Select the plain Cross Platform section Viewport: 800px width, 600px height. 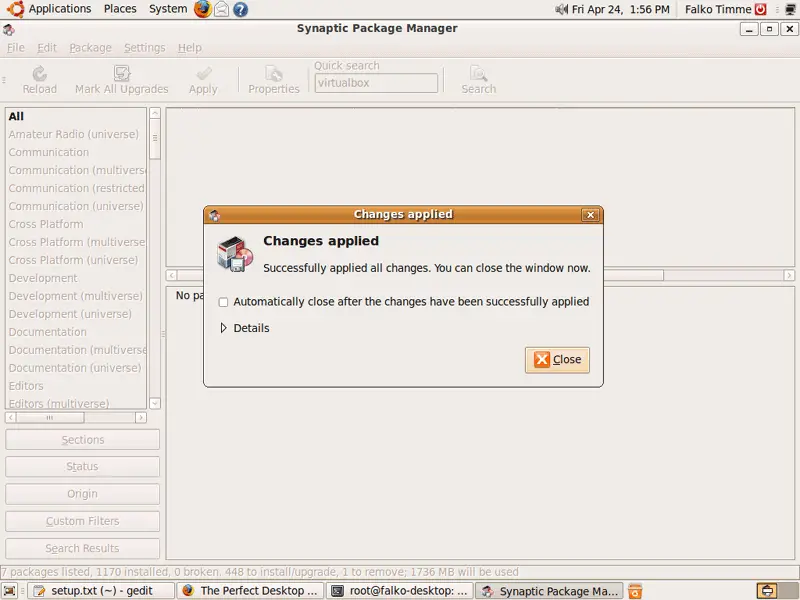point(77,224)
